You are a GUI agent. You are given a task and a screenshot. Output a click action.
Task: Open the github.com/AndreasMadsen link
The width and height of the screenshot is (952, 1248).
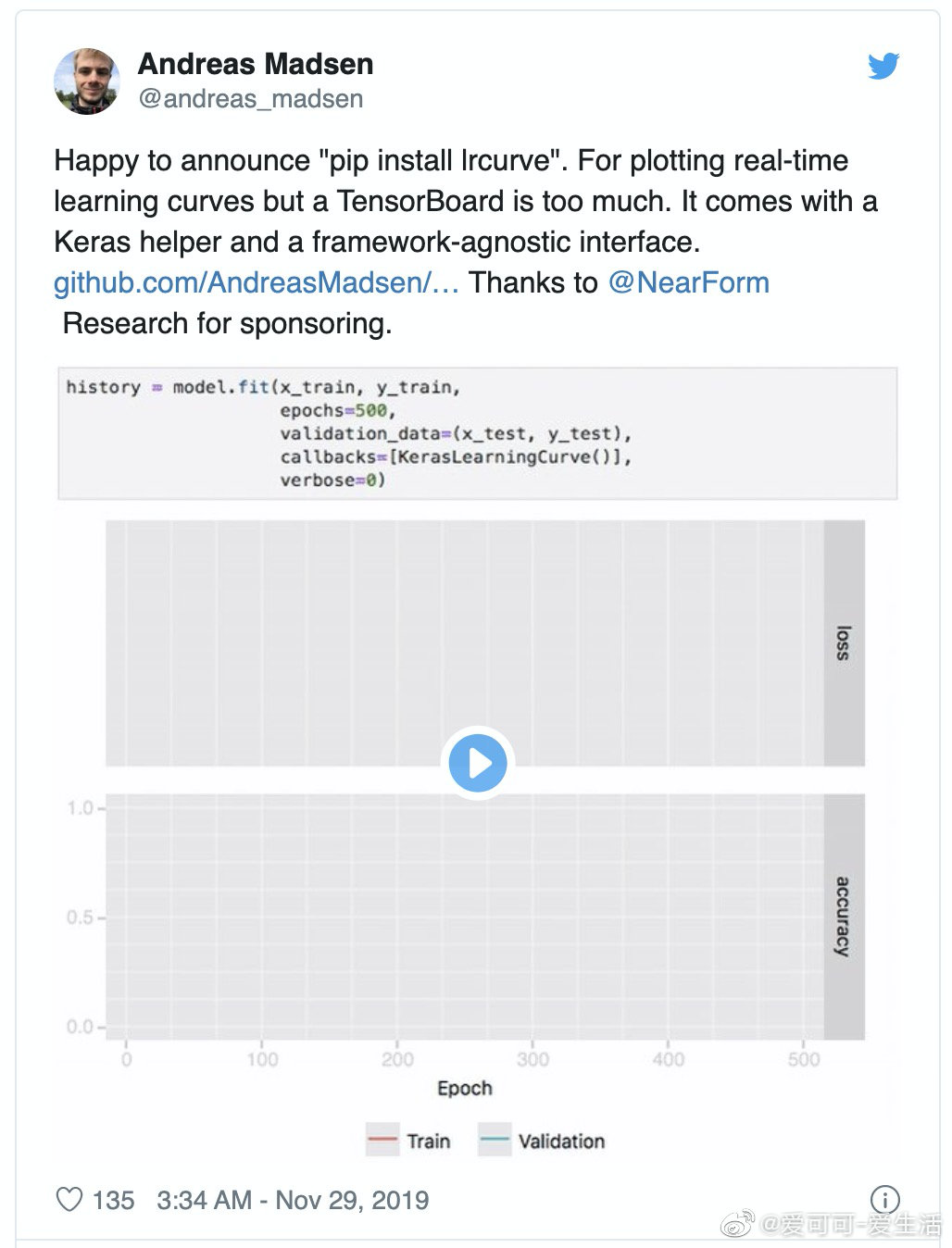click(x=256, y=282)
